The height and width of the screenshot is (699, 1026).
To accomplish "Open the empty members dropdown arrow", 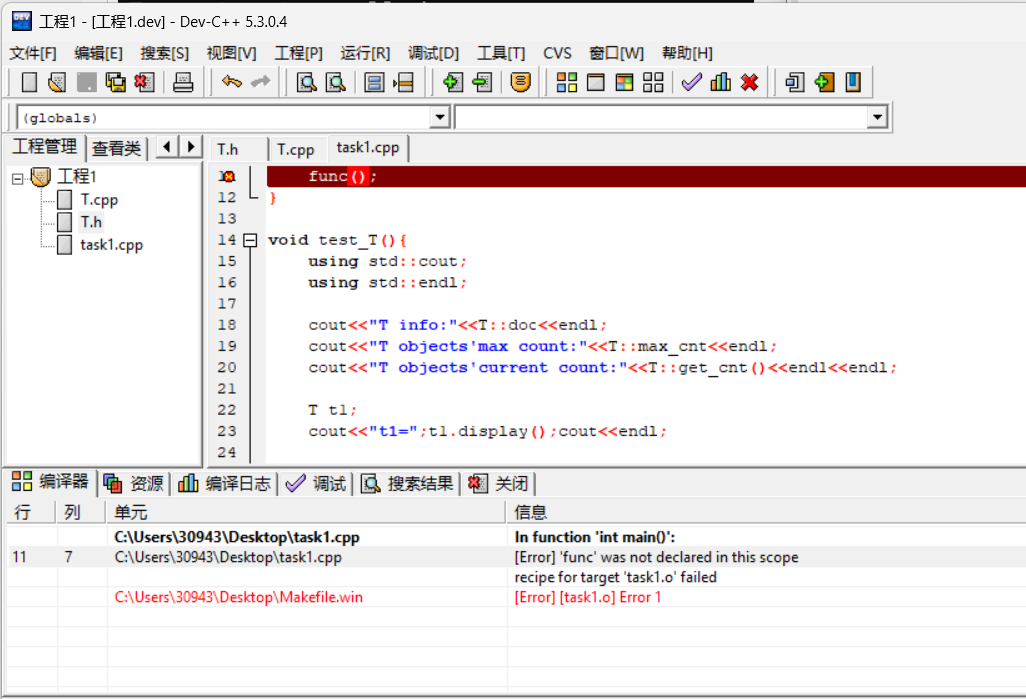I will click(x=877, y=118).
